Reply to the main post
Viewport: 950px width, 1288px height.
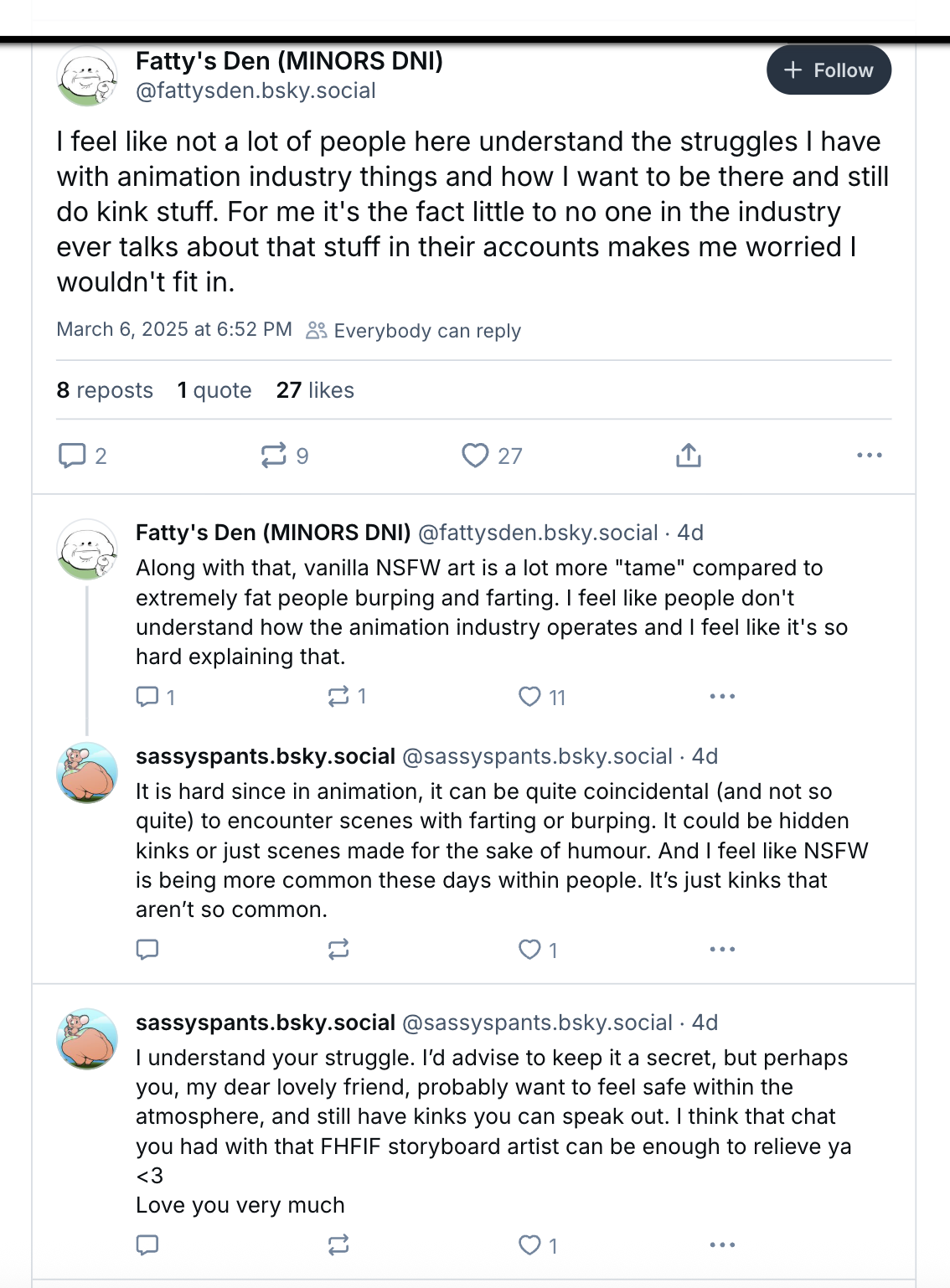[x=72, y=456]
